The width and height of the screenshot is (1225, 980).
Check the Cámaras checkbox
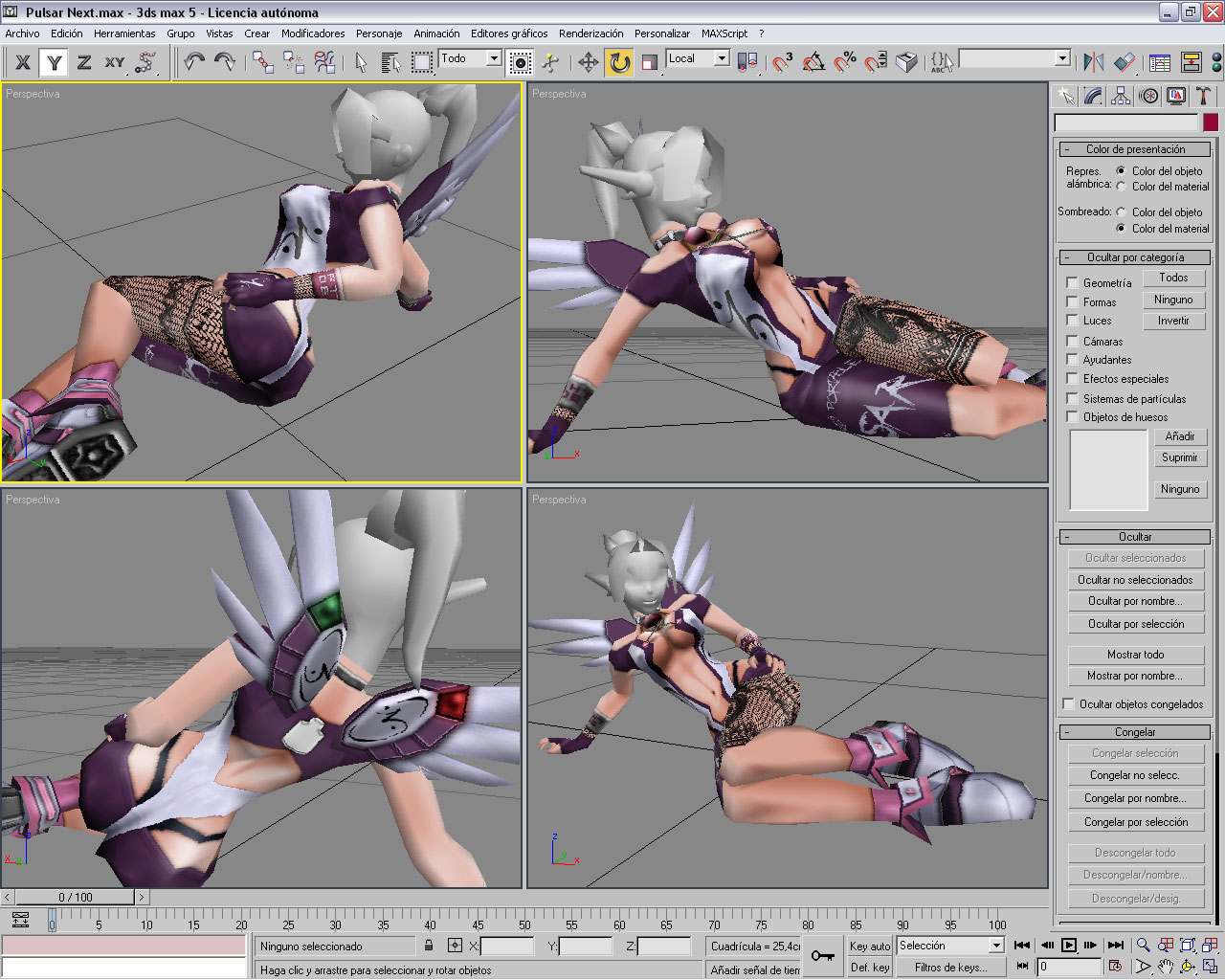click(x=1072, y=341)
